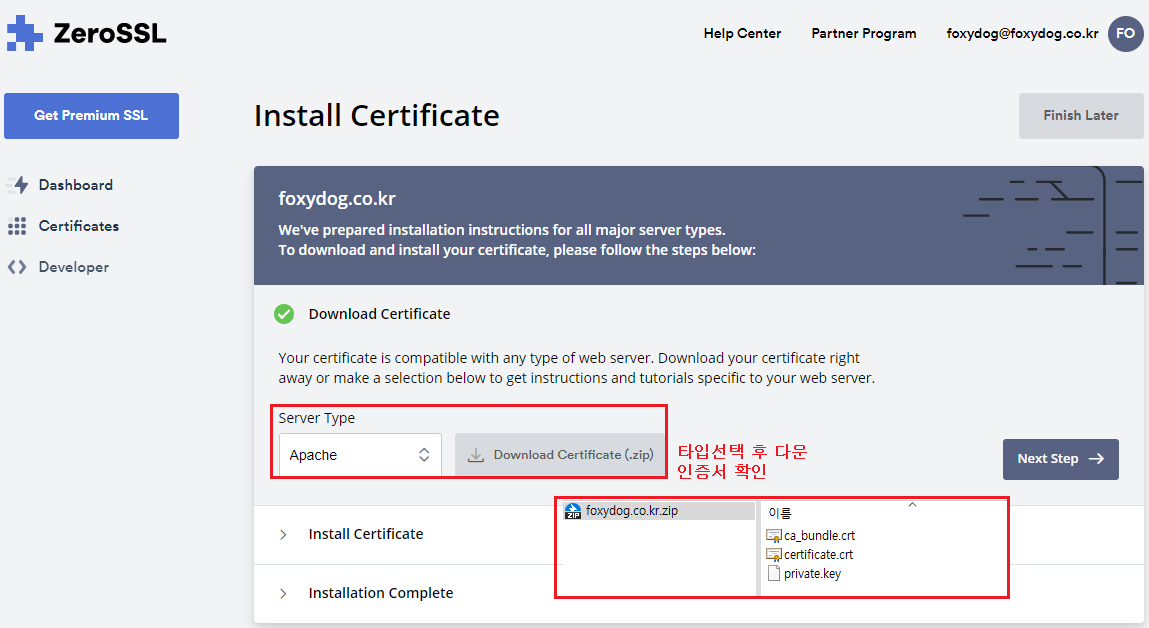Click the Finish Later button

1081,116
